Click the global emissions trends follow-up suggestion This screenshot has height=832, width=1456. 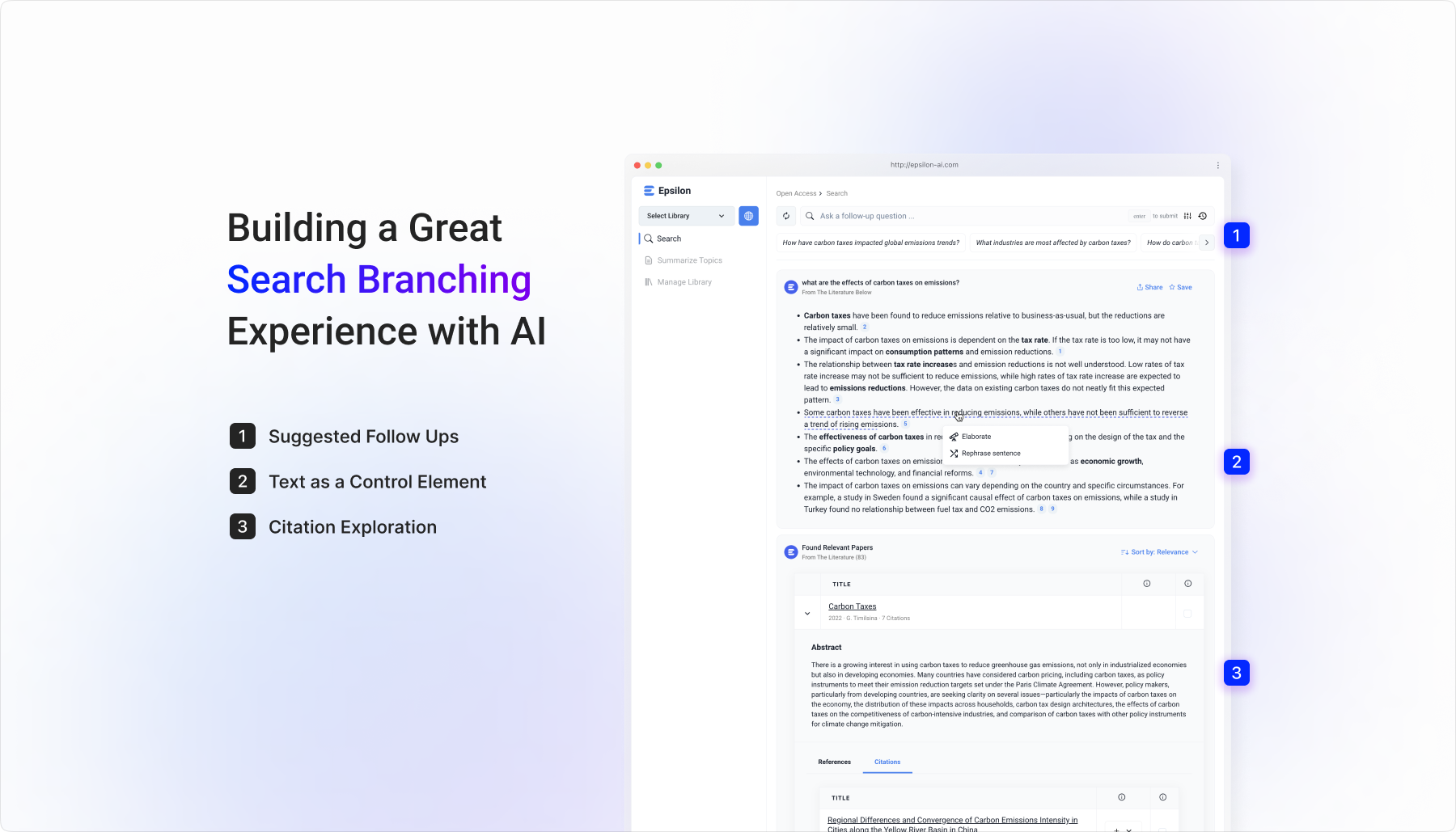[870, 243]
